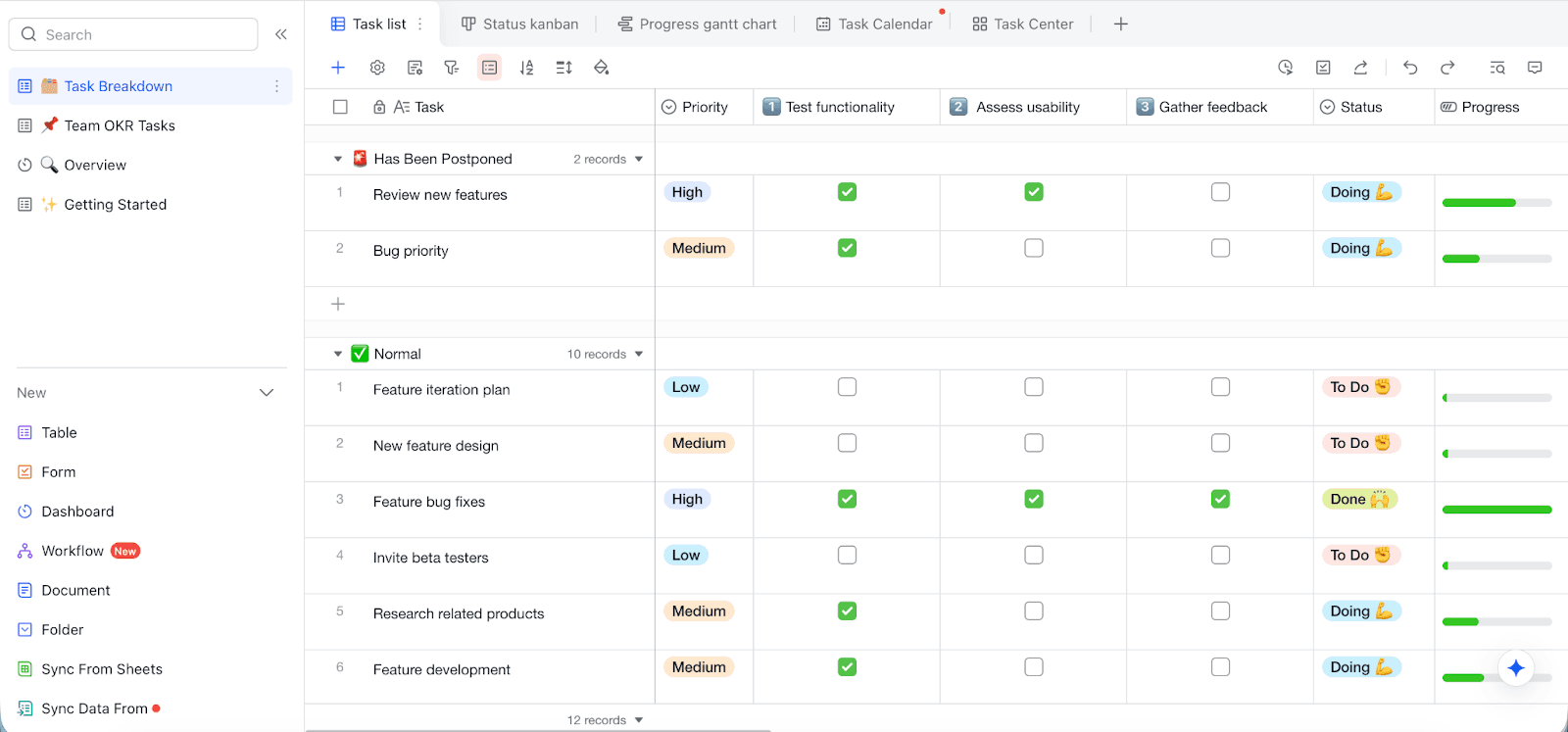Click progress bar for Feature bug fixes
The height and width of the screenshot is (732, 1568).
[1497, 510]
